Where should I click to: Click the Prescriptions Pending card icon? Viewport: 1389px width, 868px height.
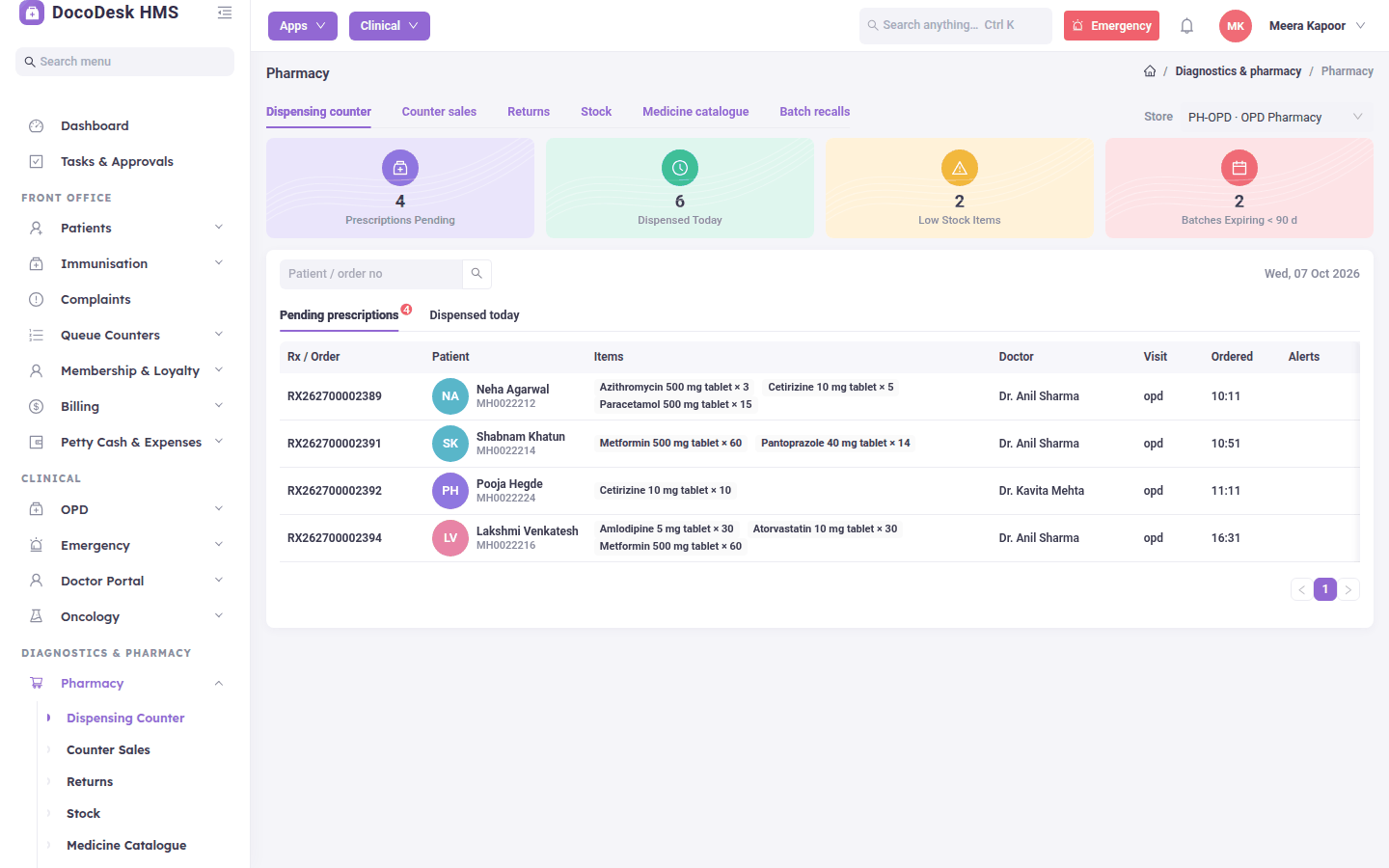(x=400, y=168)
